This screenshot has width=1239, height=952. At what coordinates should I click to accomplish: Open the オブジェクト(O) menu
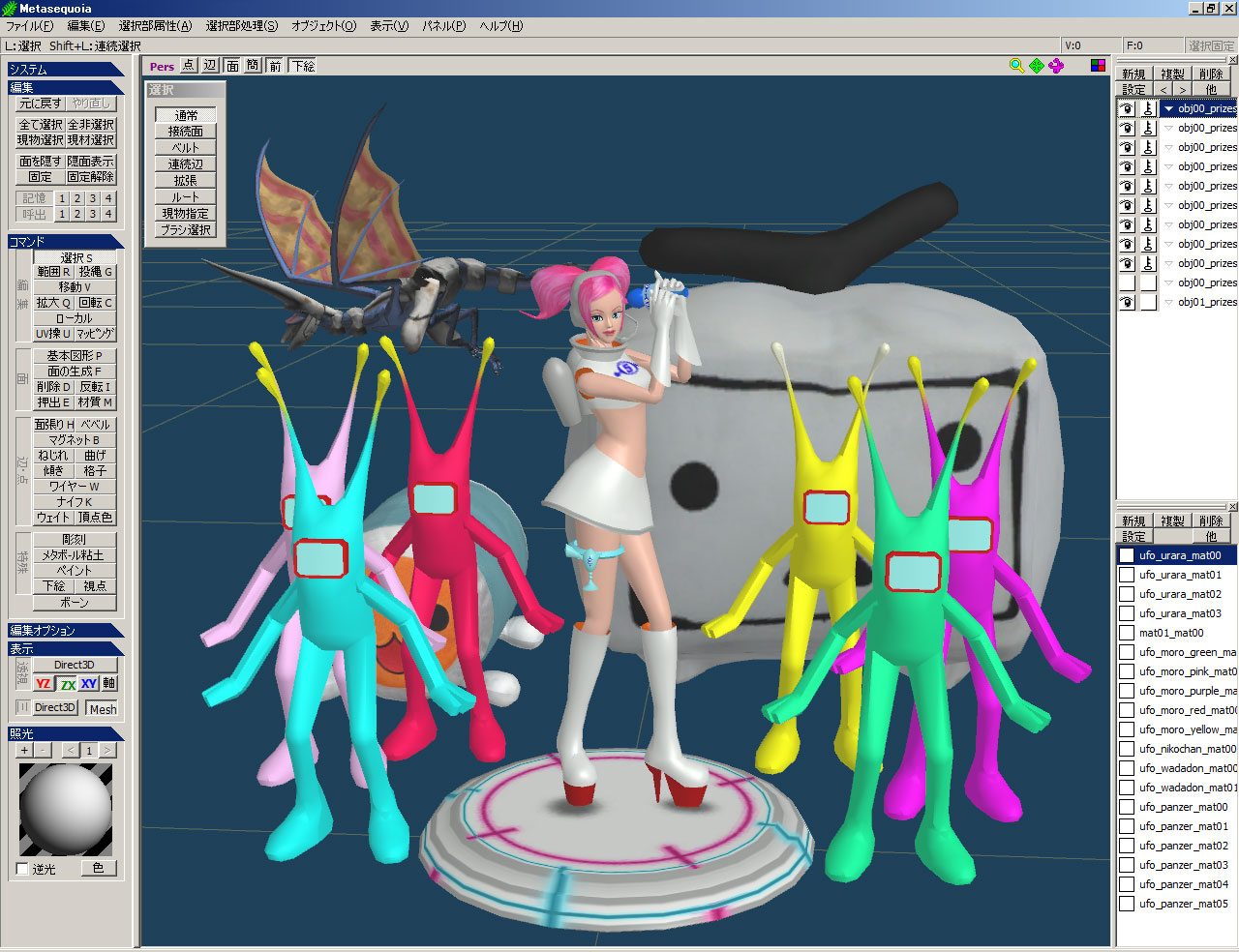coord(323,26)
